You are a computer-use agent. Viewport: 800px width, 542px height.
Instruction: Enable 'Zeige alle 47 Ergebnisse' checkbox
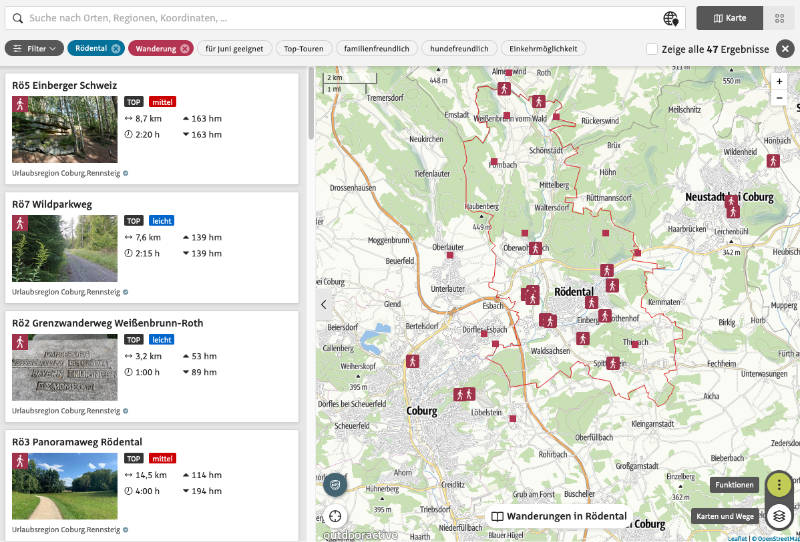(652, 49)
